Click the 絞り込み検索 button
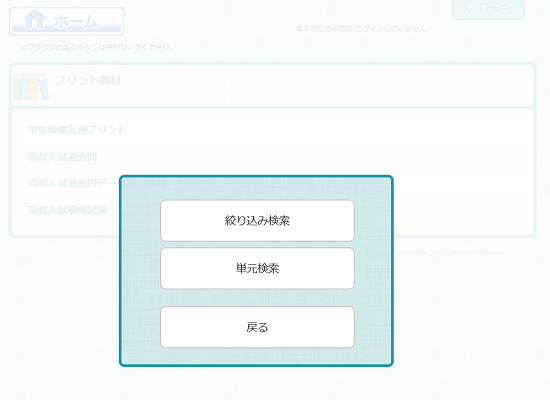 point(257,221)
